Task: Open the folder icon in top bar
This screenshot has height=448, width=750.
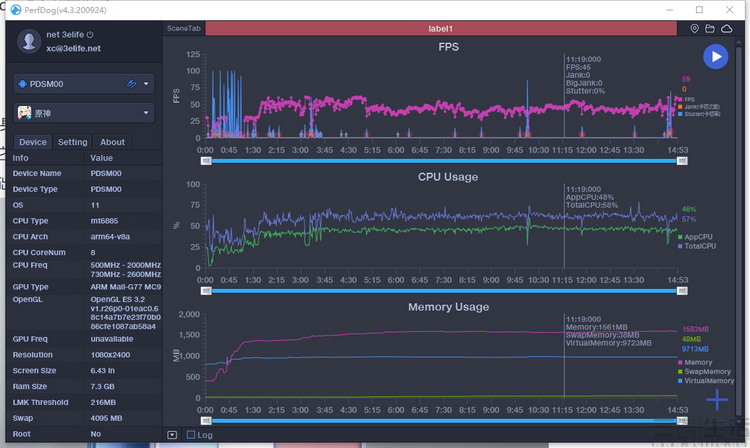Action: coord(710,29)
